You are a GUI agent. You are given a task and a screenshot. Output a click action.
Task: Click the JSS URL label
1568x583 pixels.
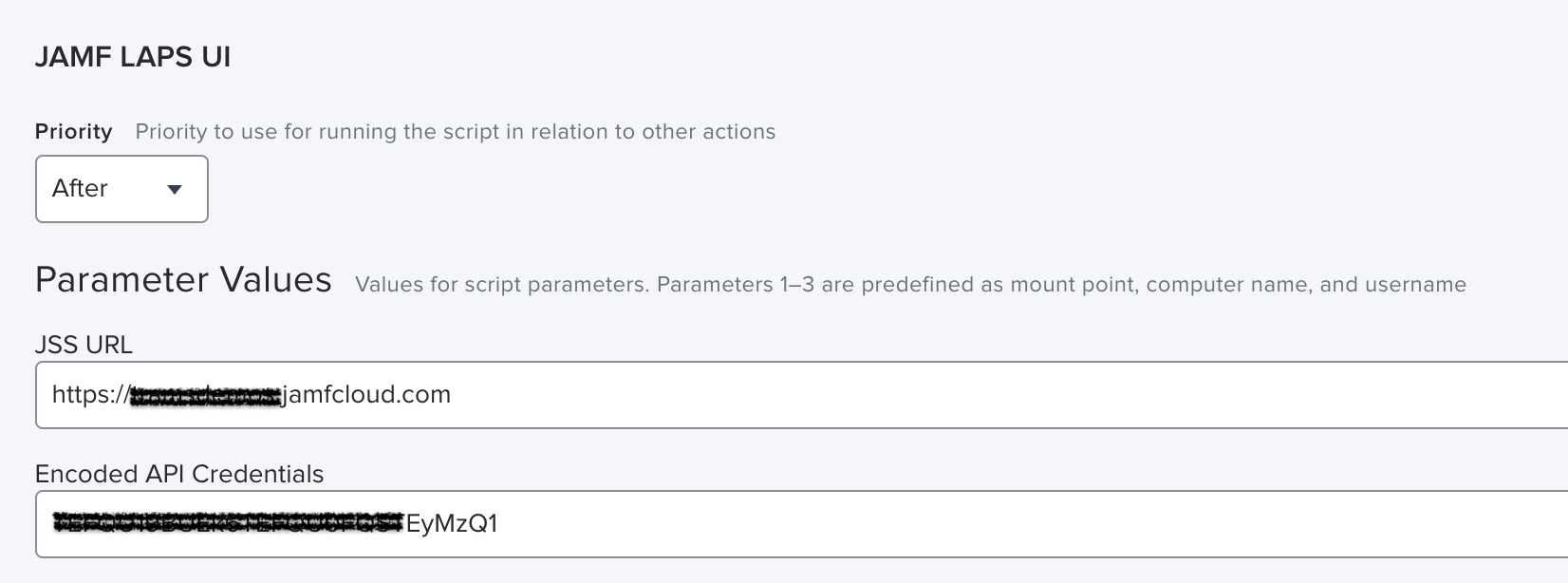click(x=84, y=345)
